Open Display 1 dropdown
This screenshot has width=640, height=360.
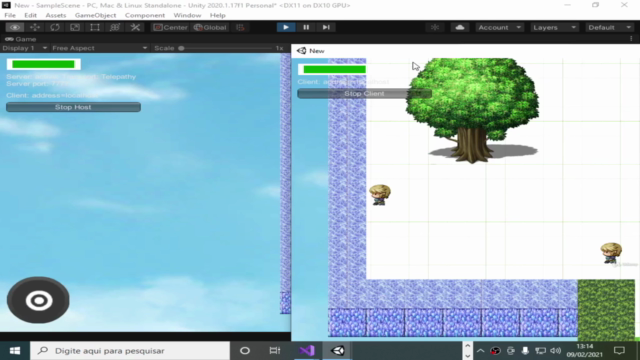(24, 48)
